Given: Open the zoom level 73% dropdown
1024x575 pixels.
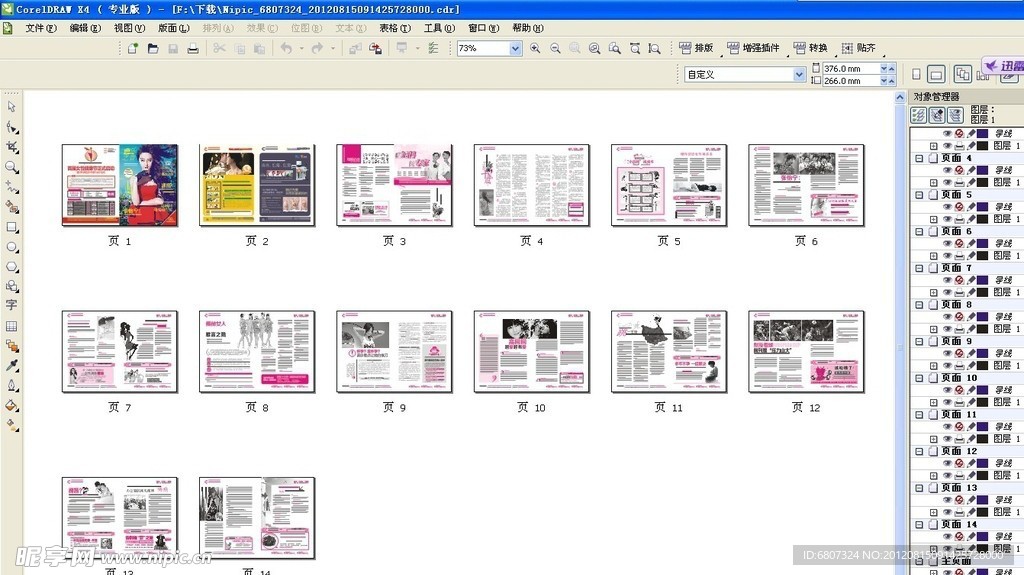Looking at the screenshot, I should (516, 48).
